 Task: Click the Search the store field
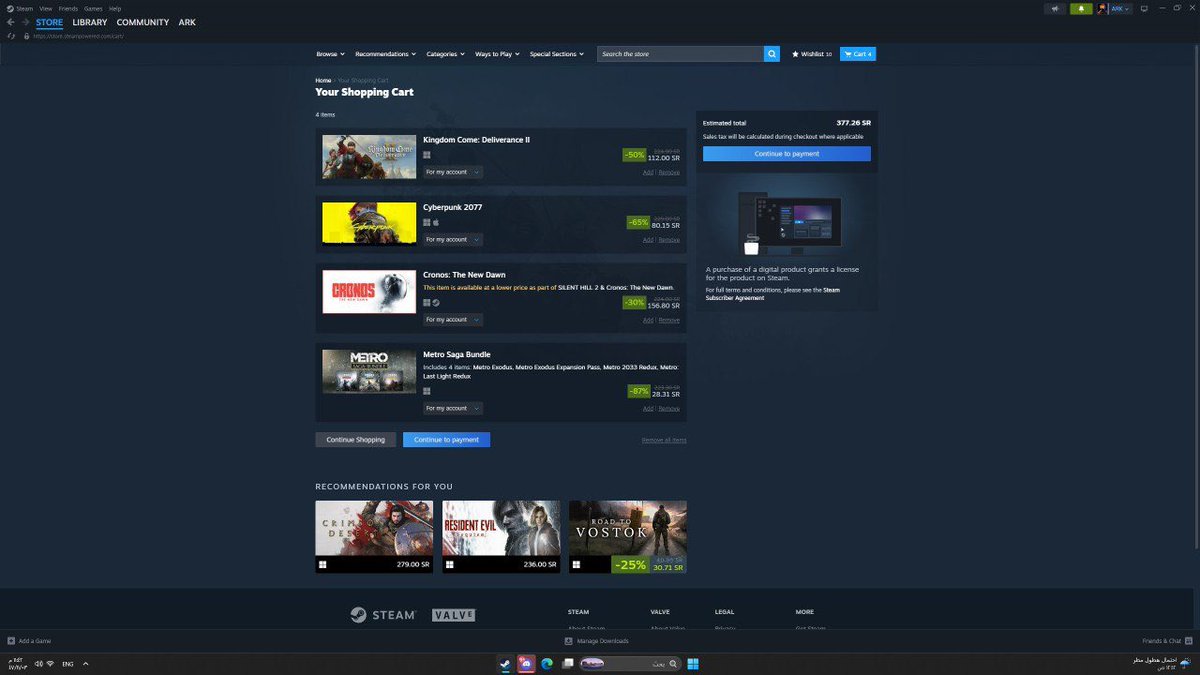pyautogui.click(x=681, y=54)
